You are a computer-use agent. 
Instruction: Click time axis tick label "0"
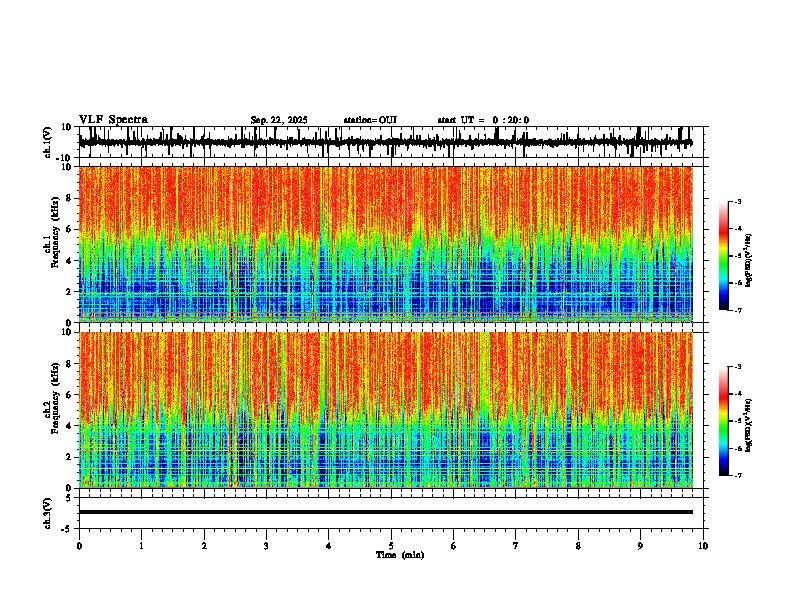click(79, 546)
